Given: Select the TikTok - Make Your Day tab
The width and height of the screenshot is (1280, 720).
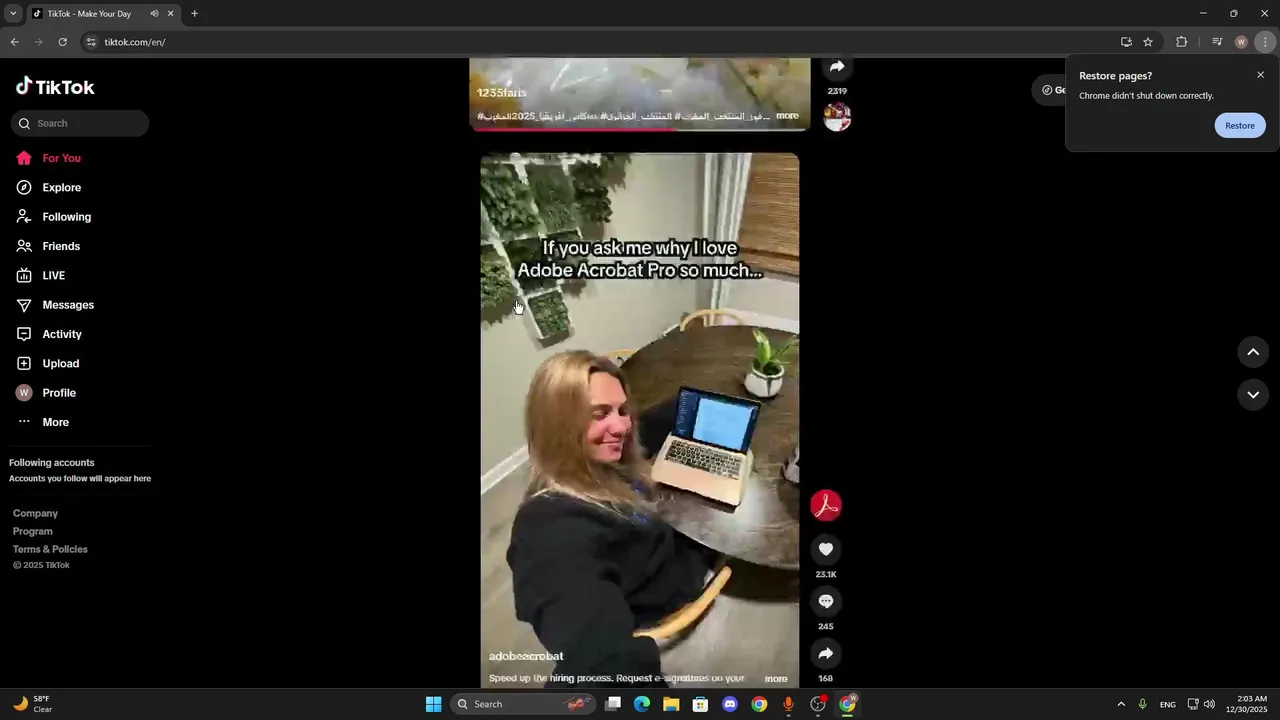Looking at the screenshot, I should pyautogui.click(x=90, y=14).
